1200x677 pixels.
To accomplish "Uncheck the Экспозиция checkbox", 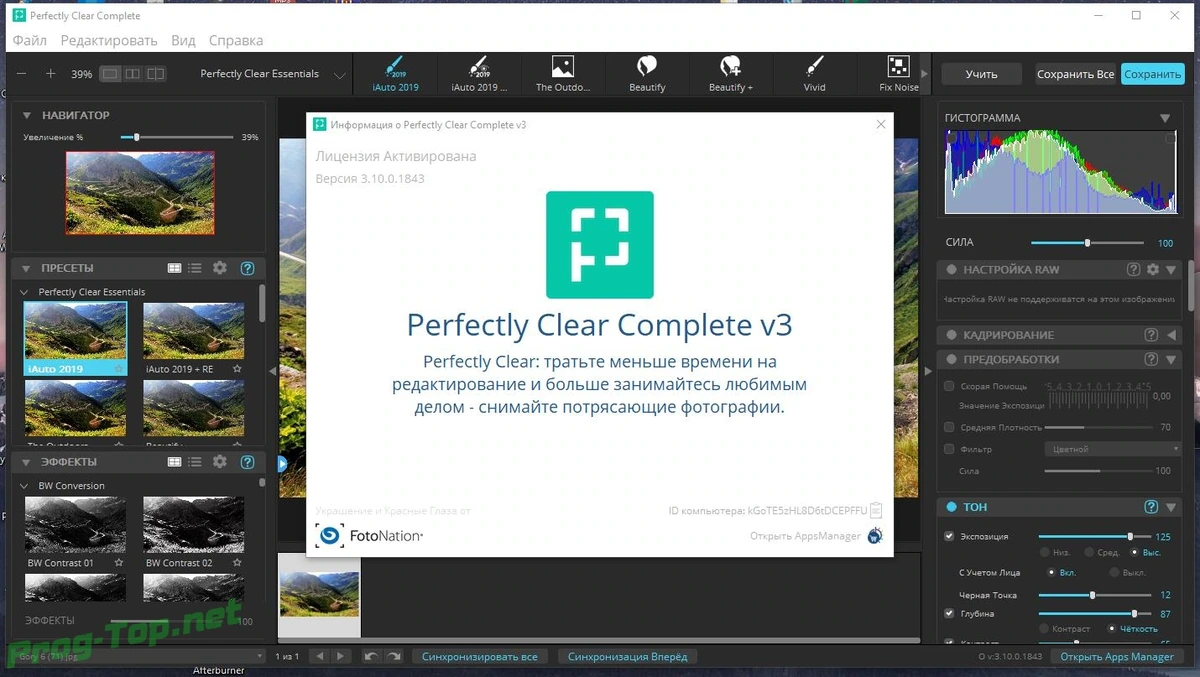I will pyautogui.click(x=949, y=536).
